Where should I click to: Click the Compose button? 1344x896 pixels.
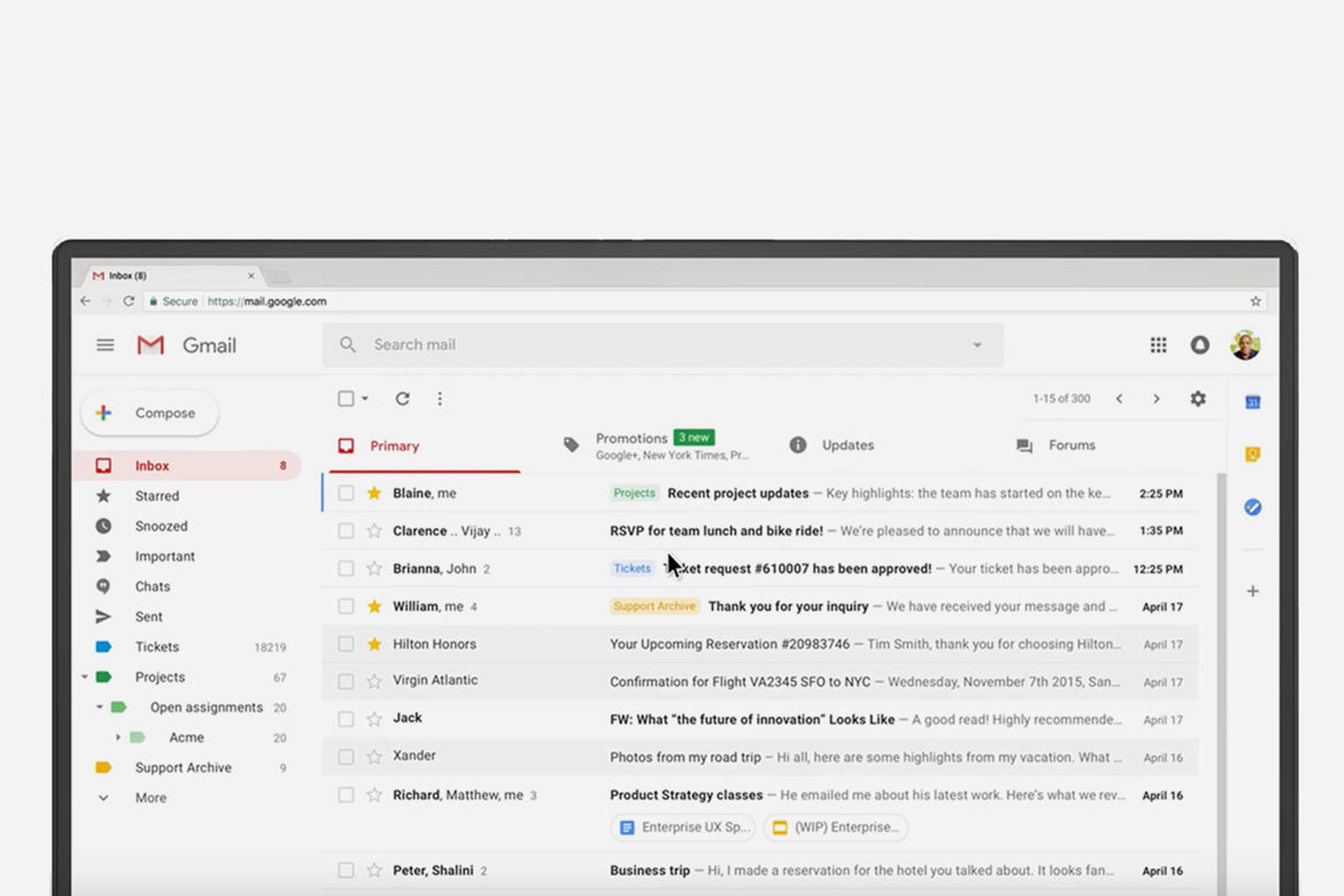click(150, 413)
